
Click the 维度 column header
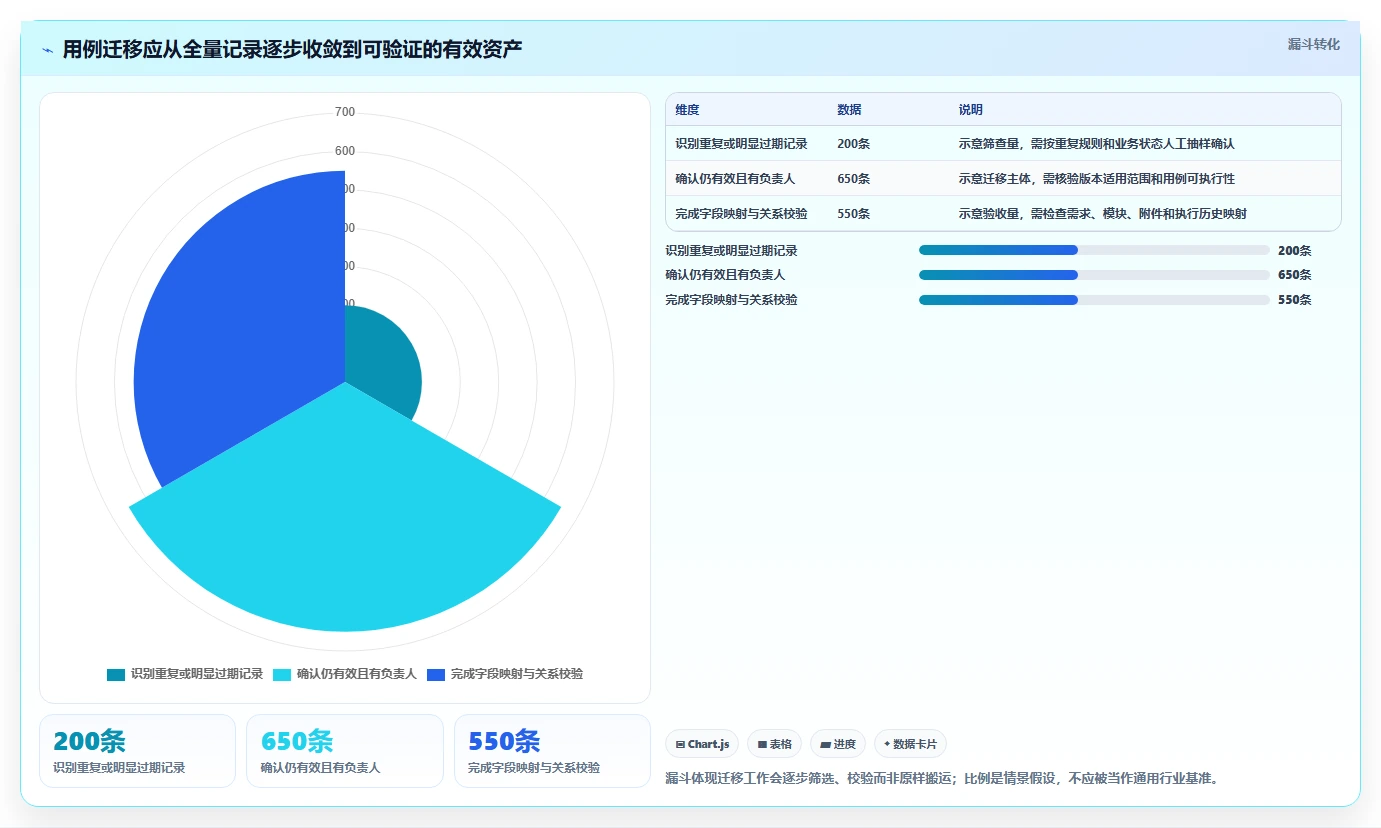coord(687,110)
